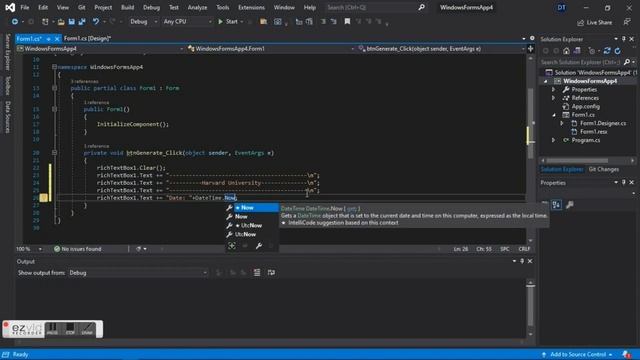Image resolution: width=640 pixels, height=360 pixels.
Task: Collapse the Form1.cs node
Action: click(554, 115)
